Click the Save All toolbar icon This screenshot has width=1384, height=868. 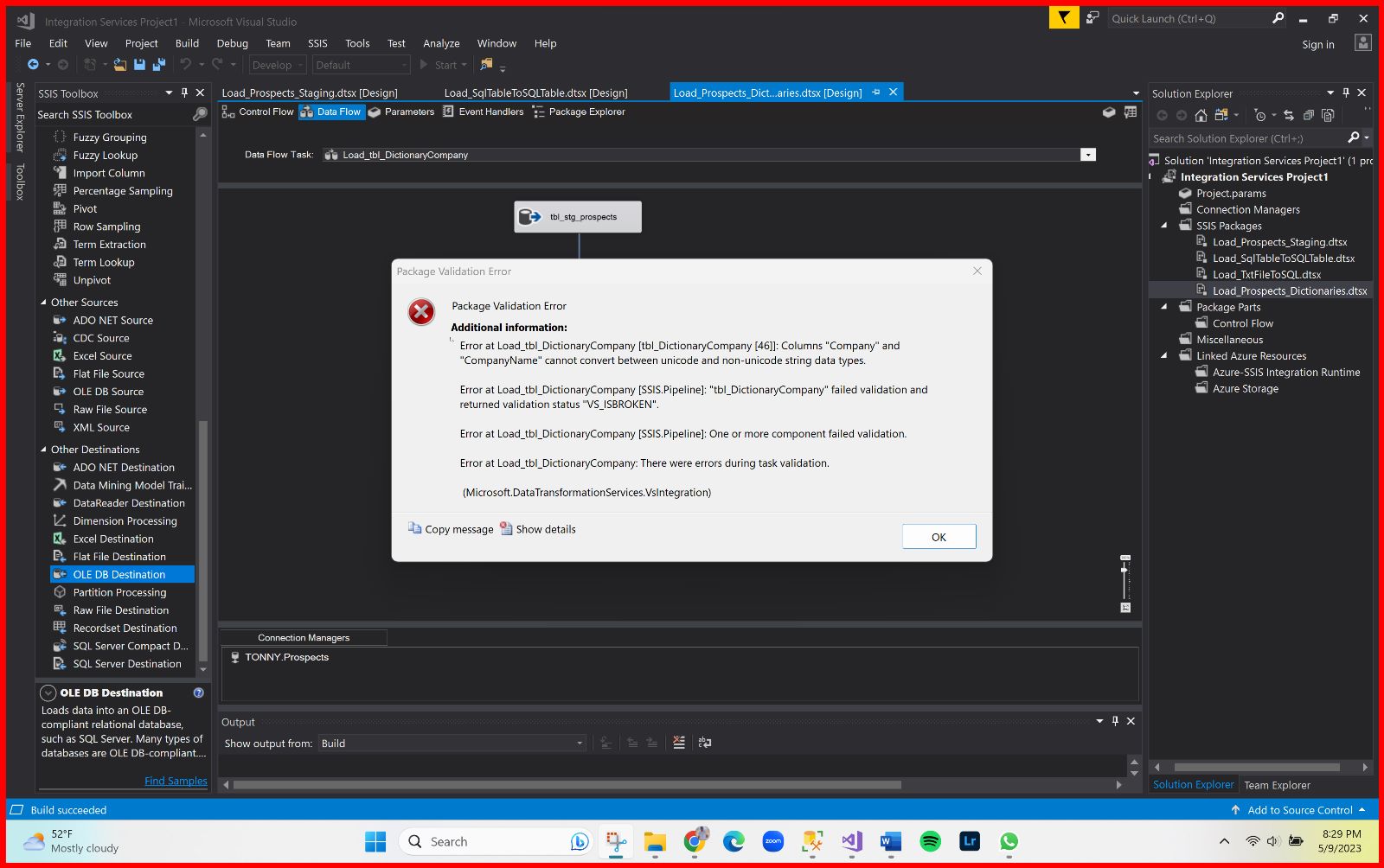(158, 65)
